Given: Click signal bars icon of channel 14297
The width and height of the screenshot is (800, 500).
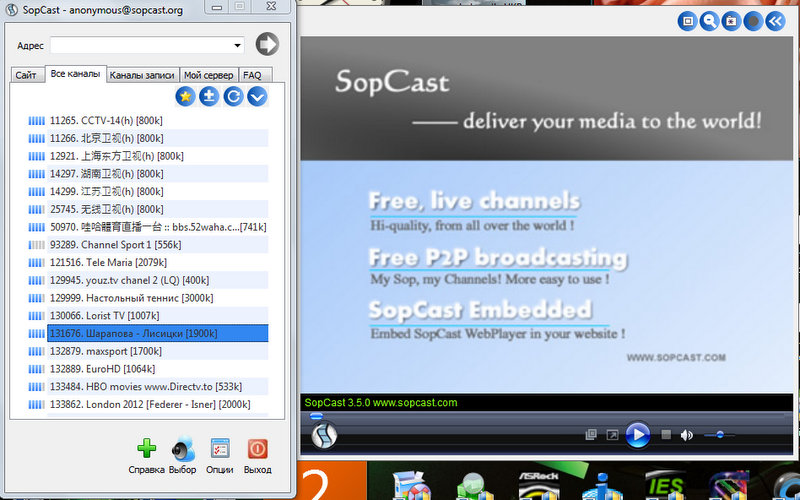Looking at the screenshot, I should pos(36,174).
